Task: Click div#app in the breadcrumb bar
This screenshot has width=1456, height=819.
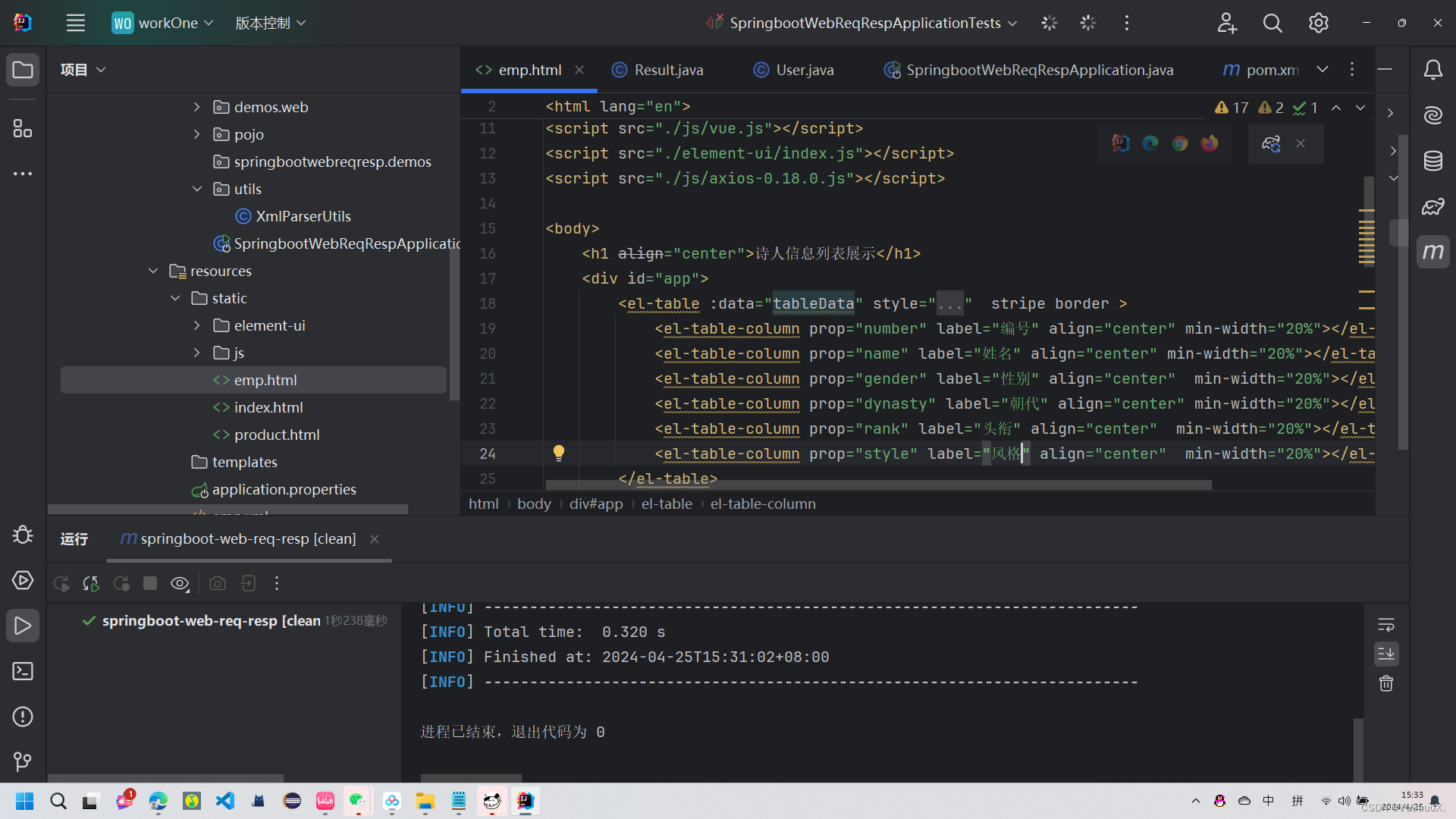Action: click(x=596, y=504)
